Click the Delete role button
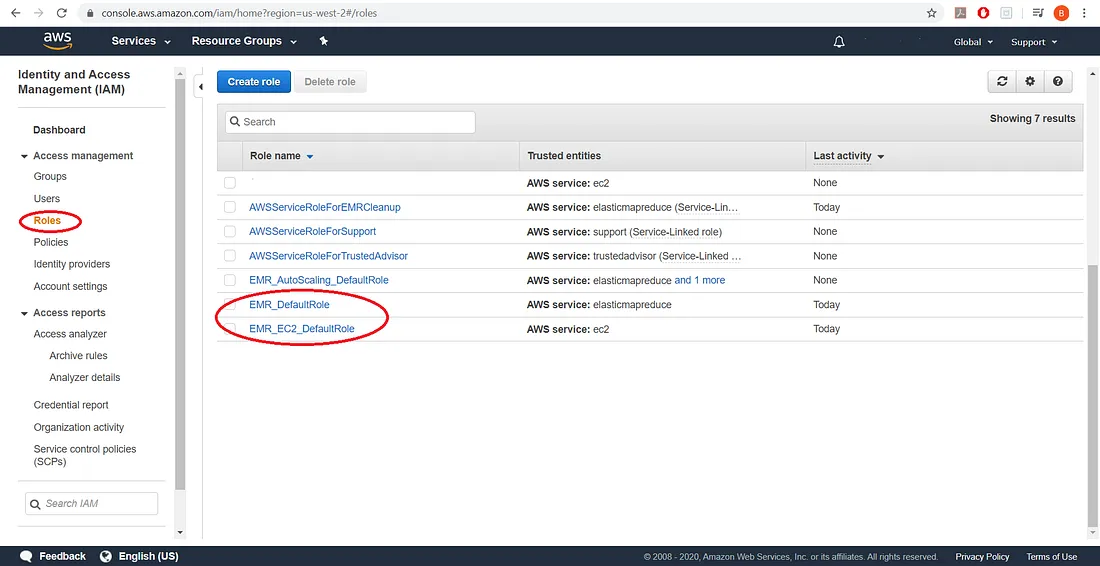This screenshot has height=566, width=1100. (x=330, y=81)
